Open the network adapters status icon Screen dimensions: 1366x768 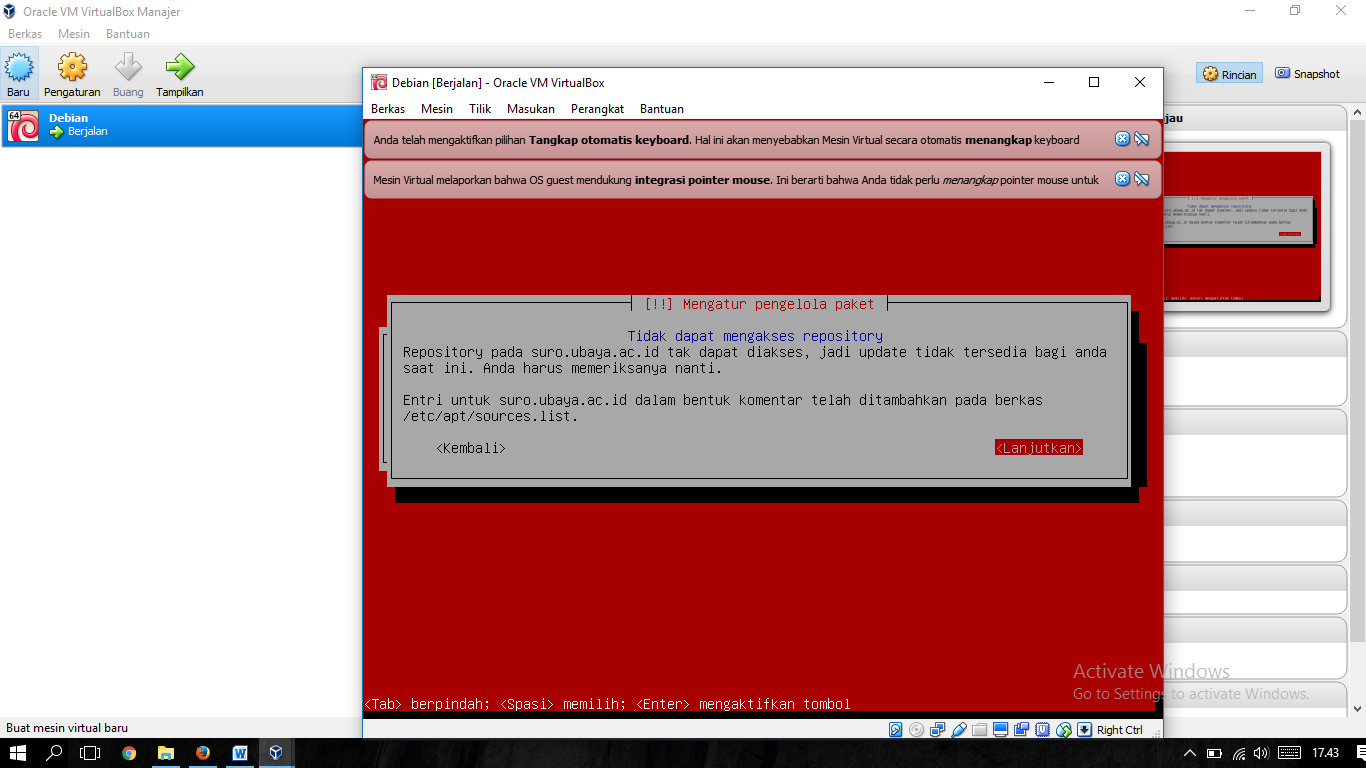937,729
